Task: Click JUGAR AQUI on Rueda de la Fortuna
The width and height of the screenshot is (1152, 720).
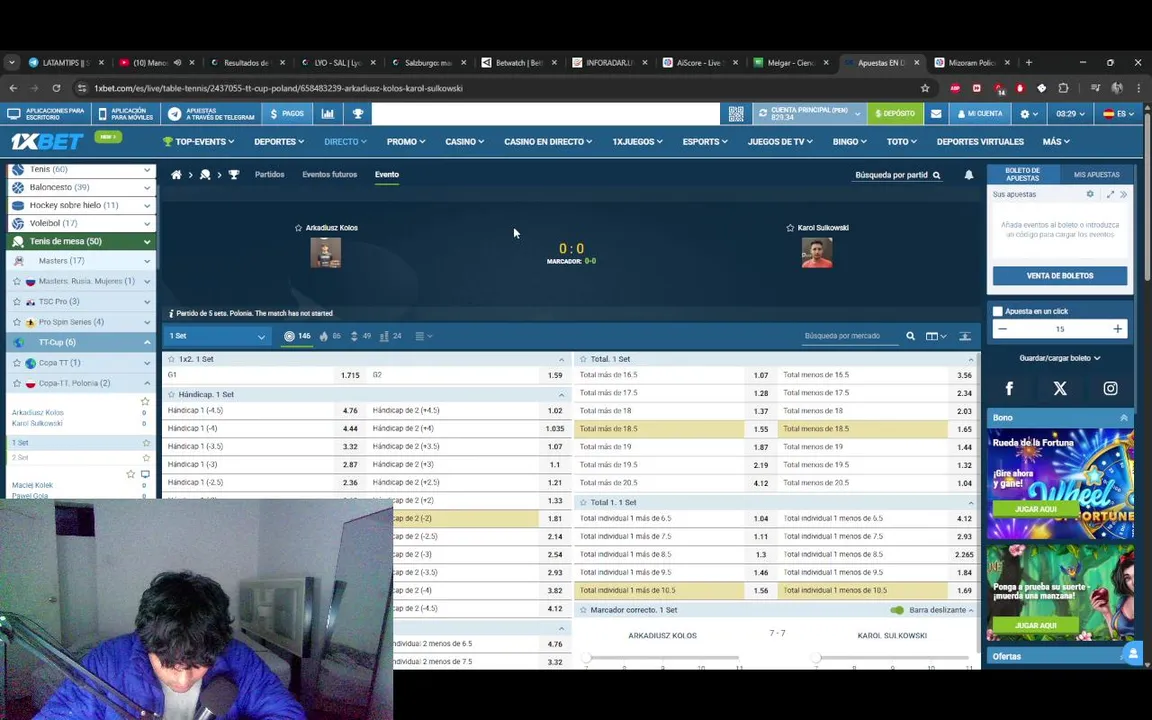Action: 1036,508
